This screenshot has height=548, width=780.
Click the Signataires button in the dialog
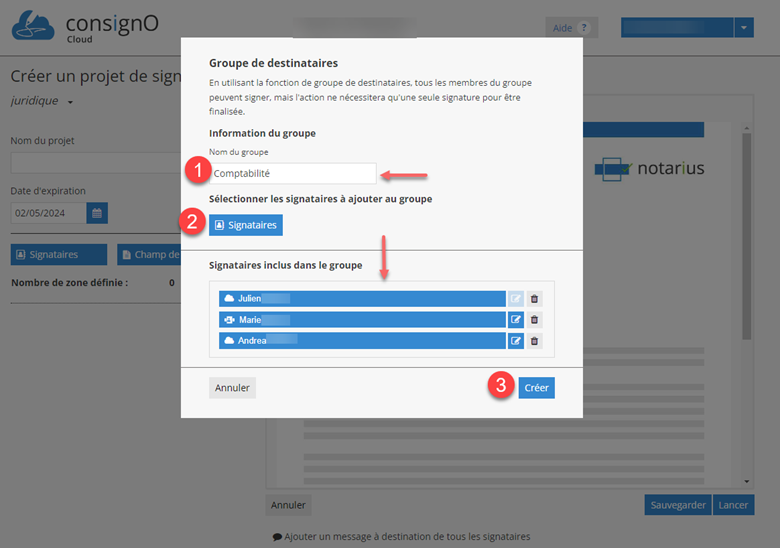tap(246, 225)
